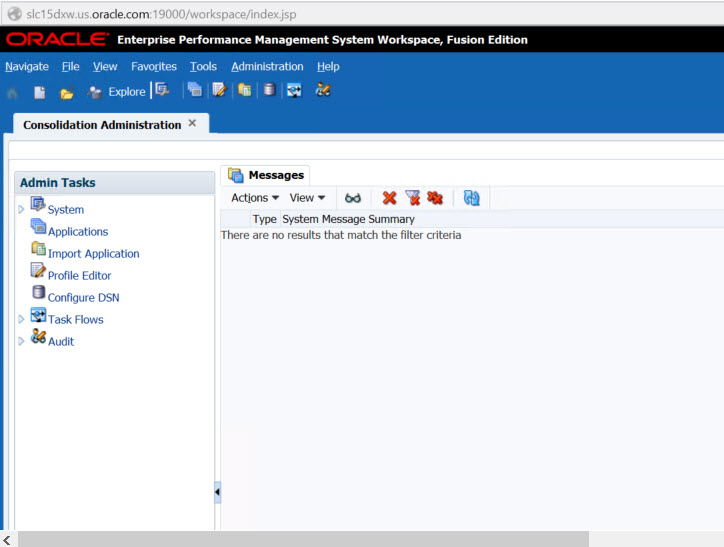Open the View menu in the menu bar
Image resolution: width=724 pixels, height=547 pixels.
pyautogui.click(x=105, y=67)
